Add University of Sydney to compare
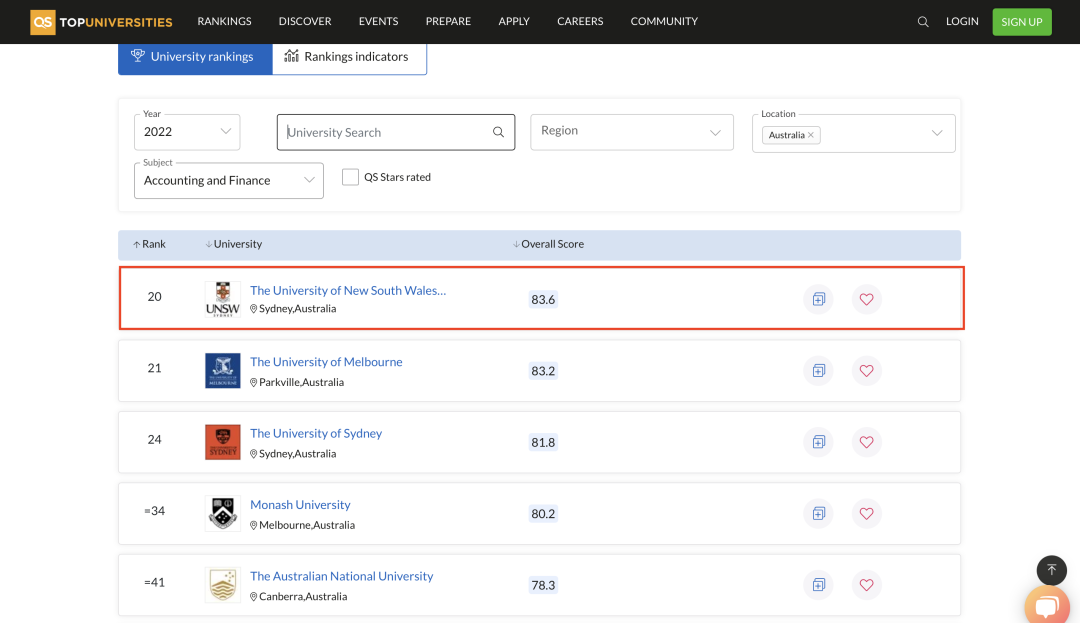Viewport: 1080px width, 623px height. coord(818,442)
